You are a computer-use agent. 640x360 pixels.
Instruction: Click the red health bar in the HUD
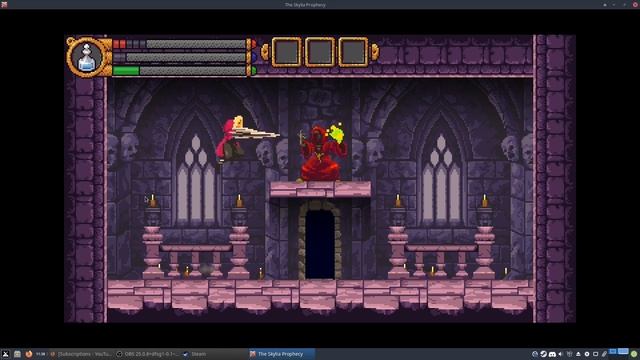pyautogui.click(x=180, y=44)
